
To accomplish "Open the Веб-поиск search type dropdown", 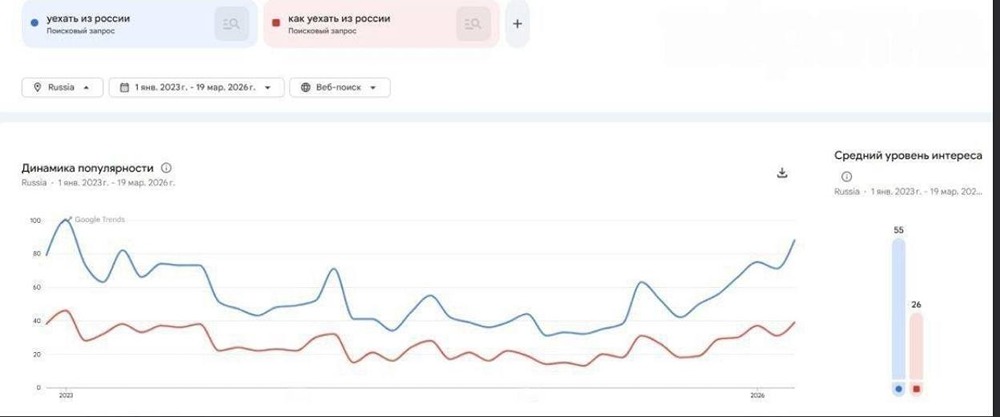I will (x=339, y=87).
